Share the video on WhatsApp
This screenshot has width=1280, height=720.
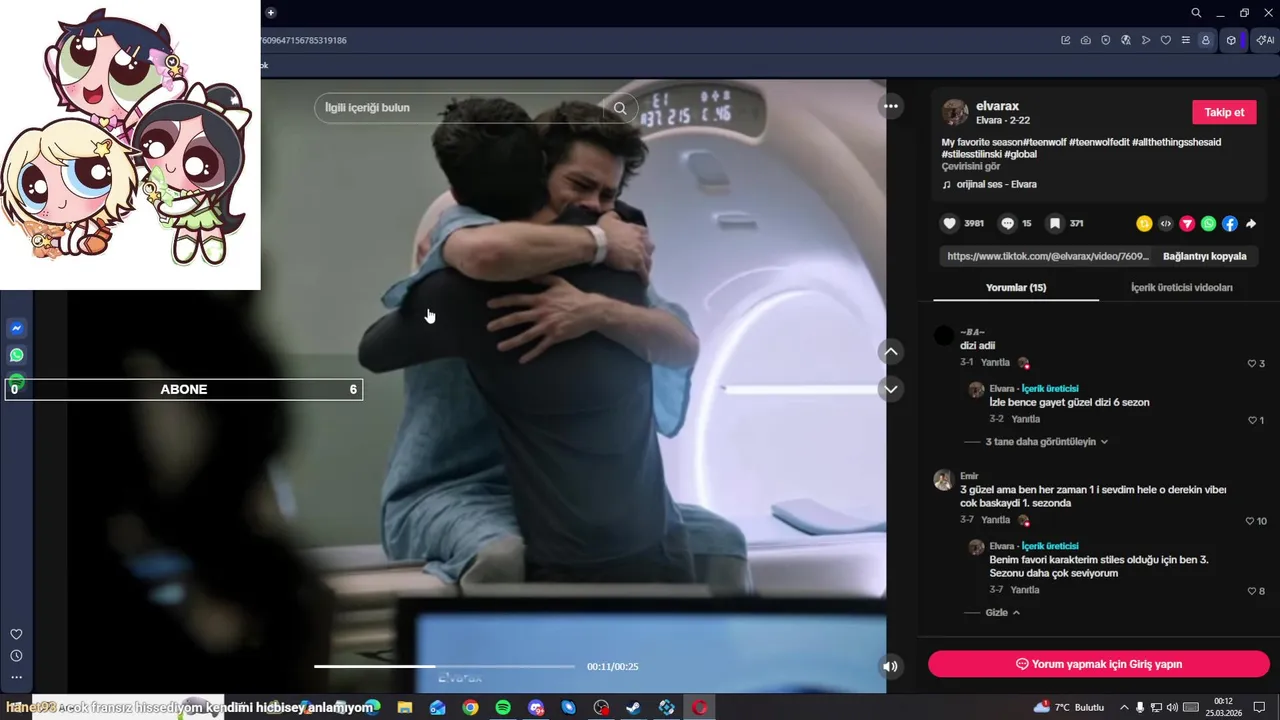(x=1209, y=224)
